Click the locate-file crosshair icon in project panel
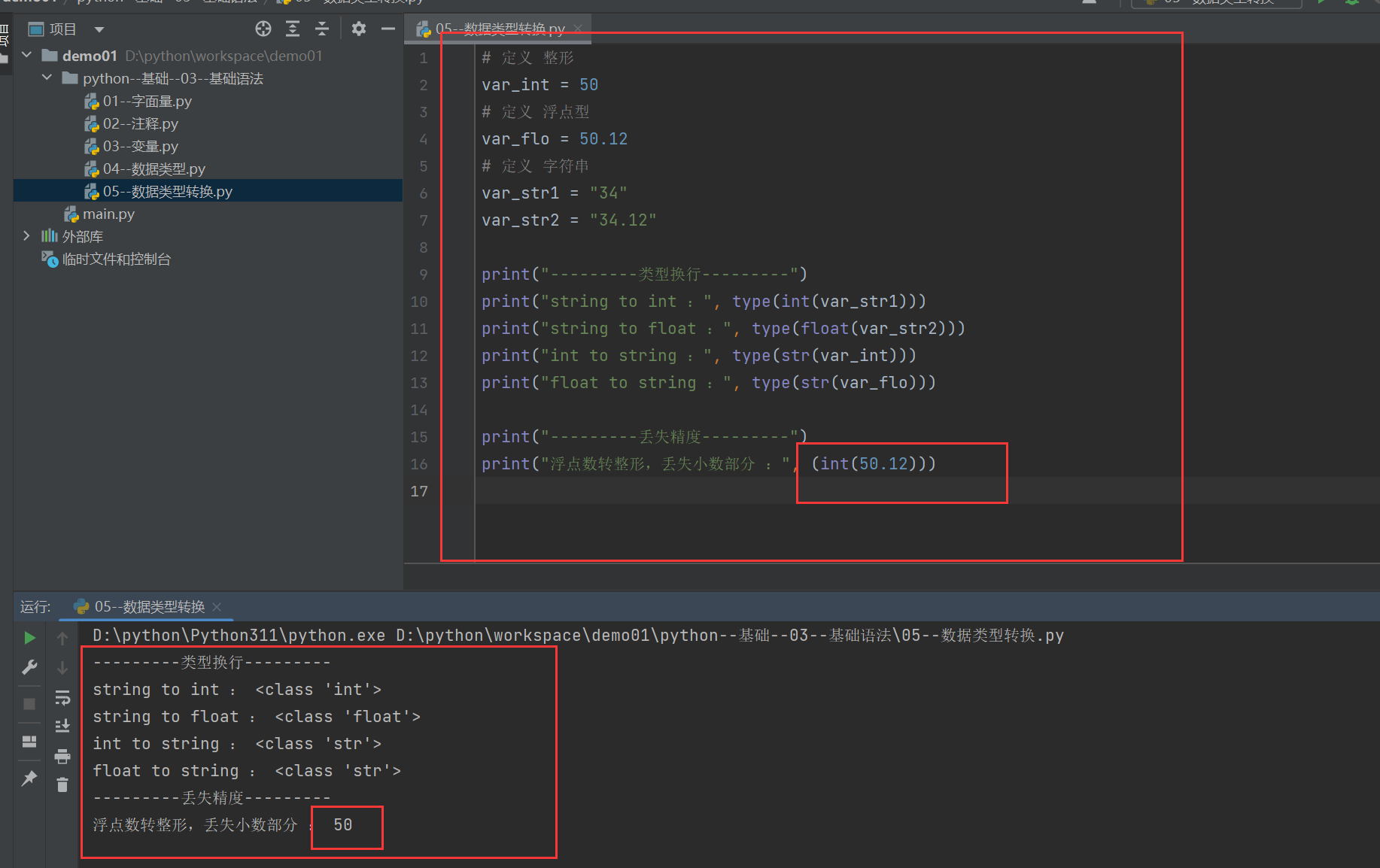Viewport: 1380px width, 868px height. click(x=263, y=29)
